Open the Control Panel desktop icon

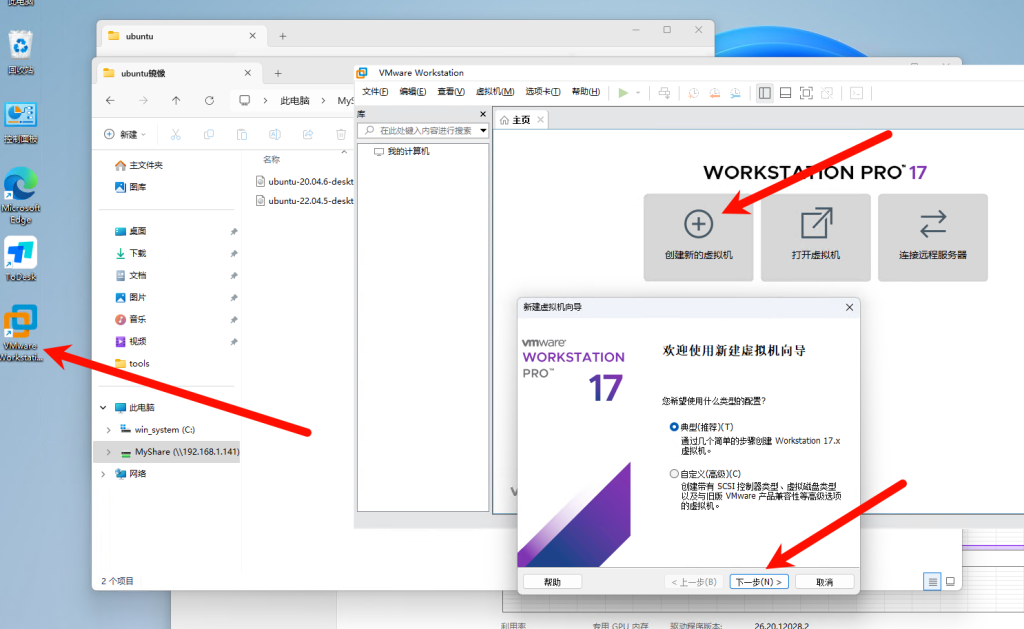tap(21, 123)
